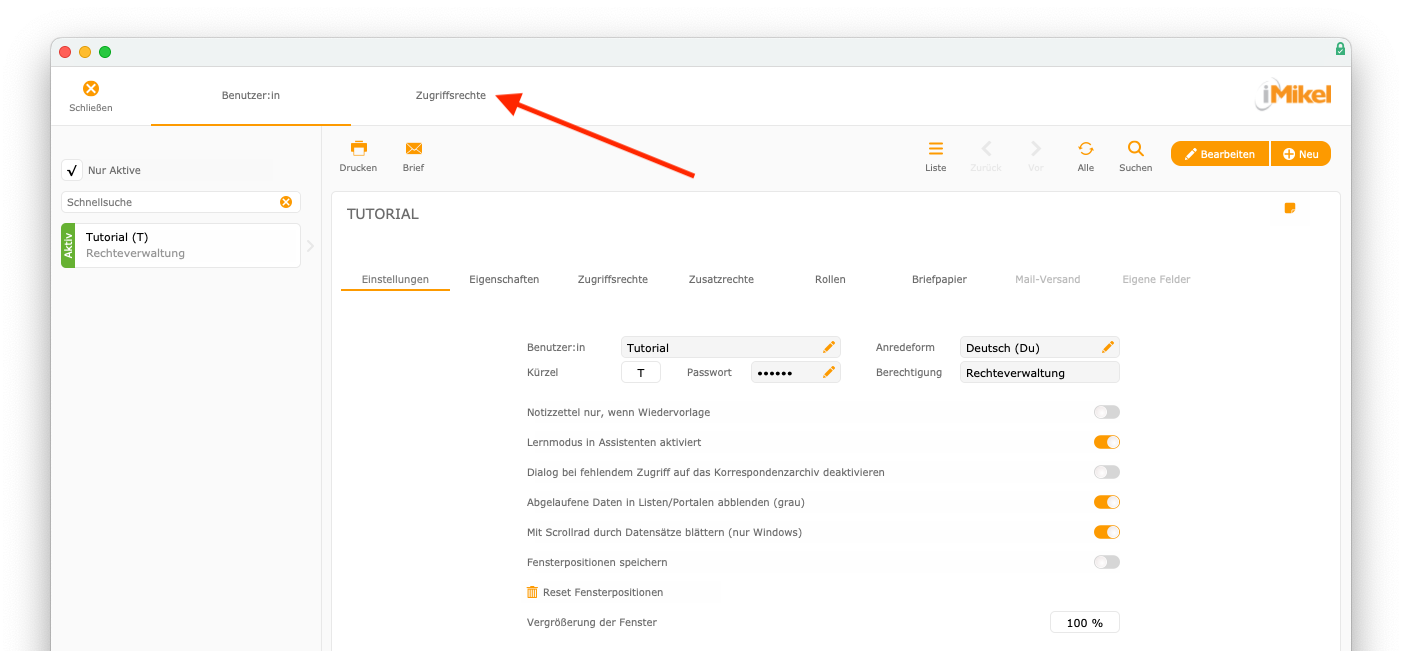This screenshot has width=1407, height=651.
Task: Toggle Notizzettel nur, wenn Wiedervorlage
Action: click(x=1106, y=412)
